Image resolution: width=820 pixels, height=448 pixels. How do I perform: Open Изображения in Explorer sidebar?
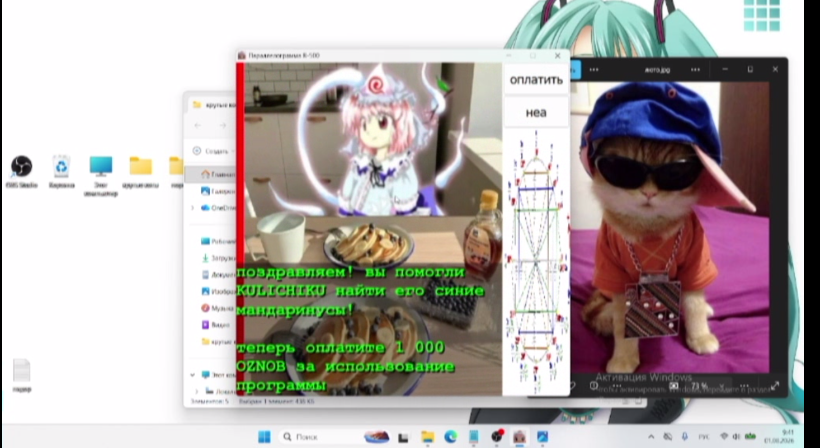click(218, 291)
